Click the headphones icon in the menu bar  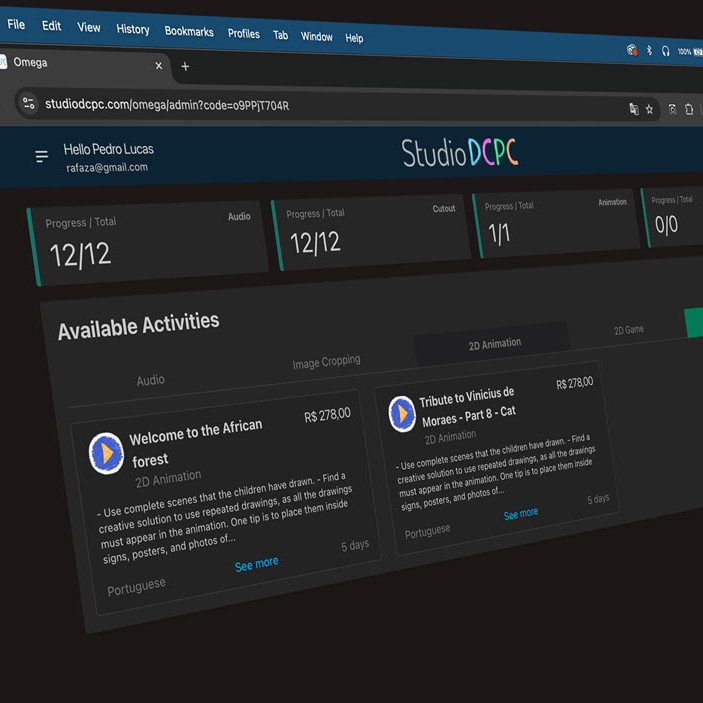(665, 51)
